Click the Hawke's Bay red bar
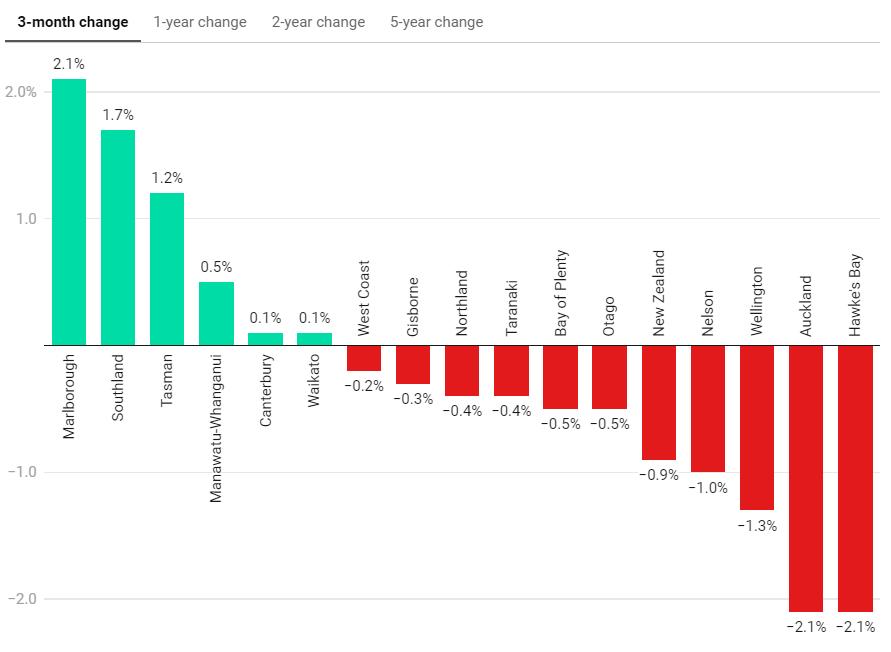891x652 pixels. point(855,478)
